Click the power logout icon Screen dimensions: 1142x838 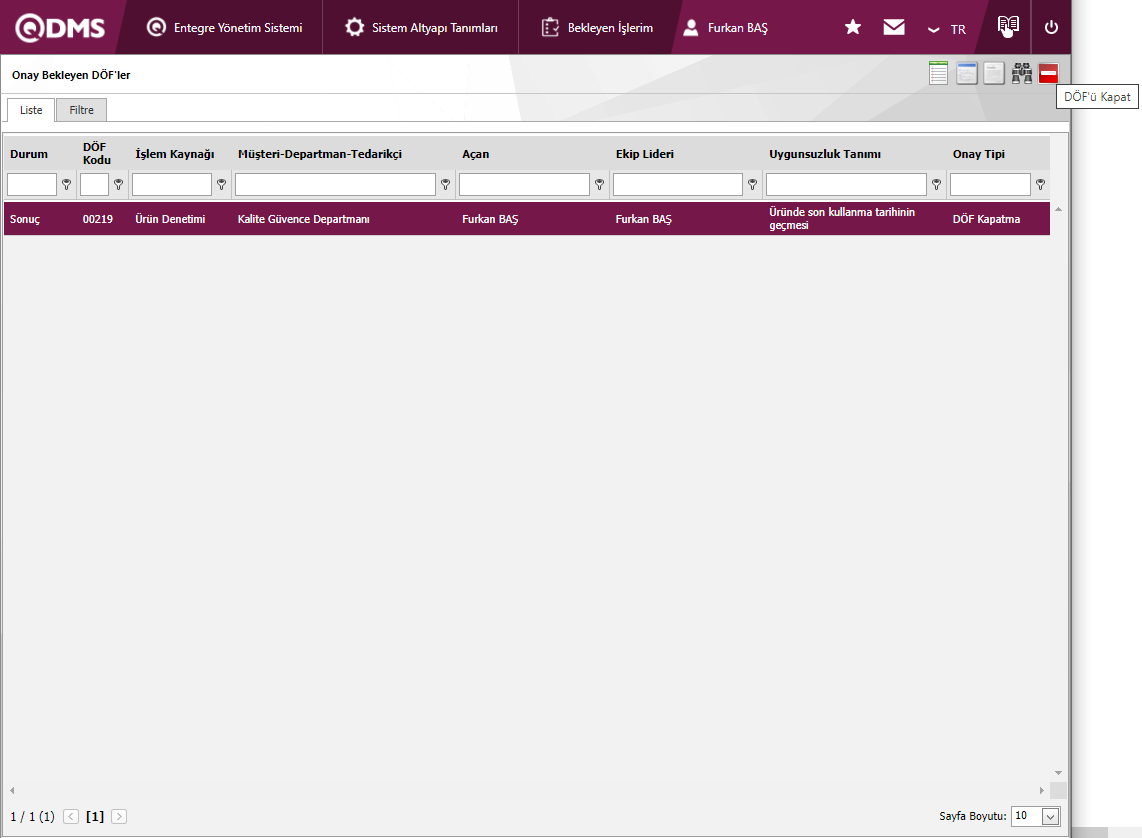pos(1051,28)
